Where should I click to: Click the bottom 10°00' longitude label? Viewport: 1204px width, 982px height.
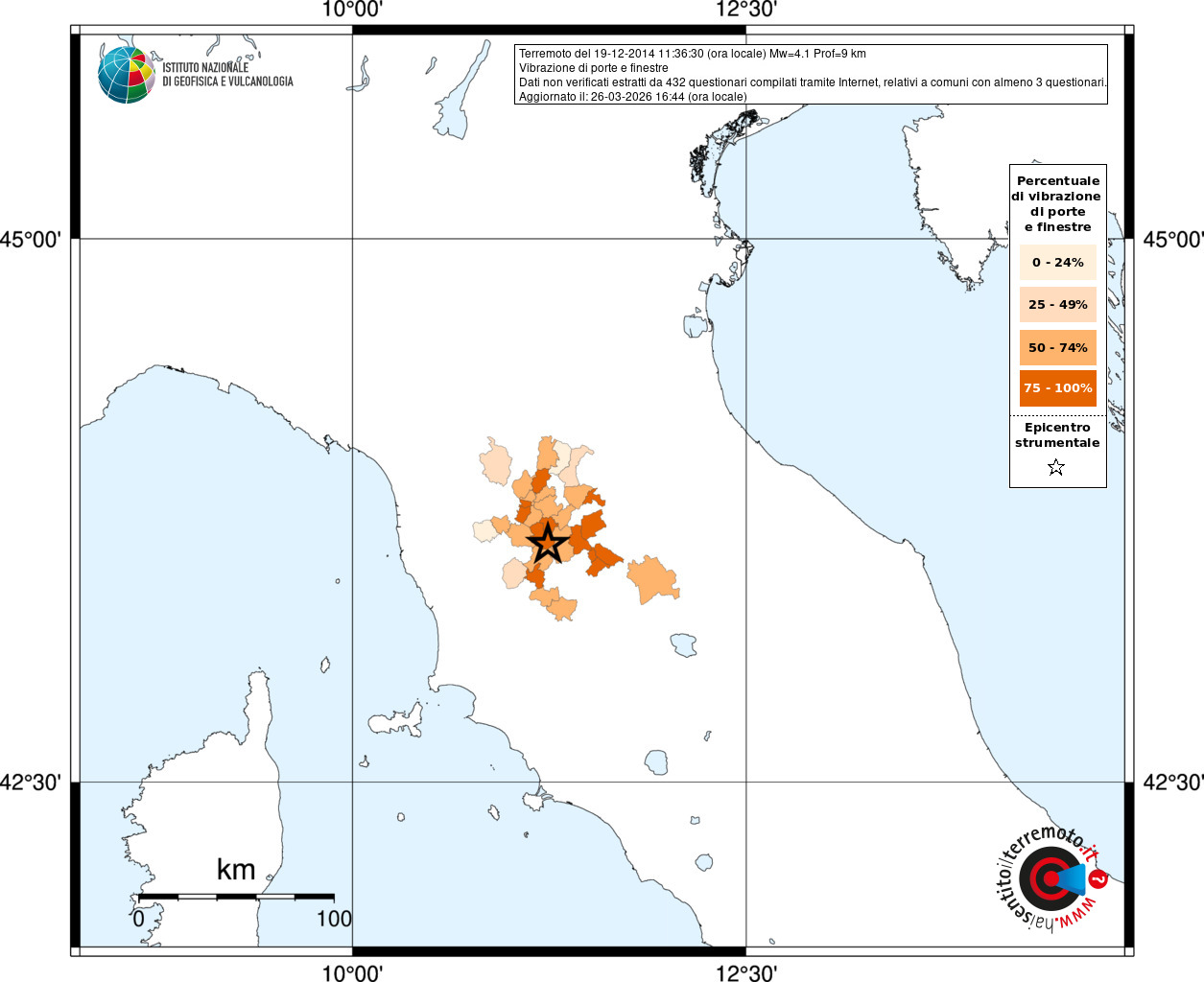352,972
